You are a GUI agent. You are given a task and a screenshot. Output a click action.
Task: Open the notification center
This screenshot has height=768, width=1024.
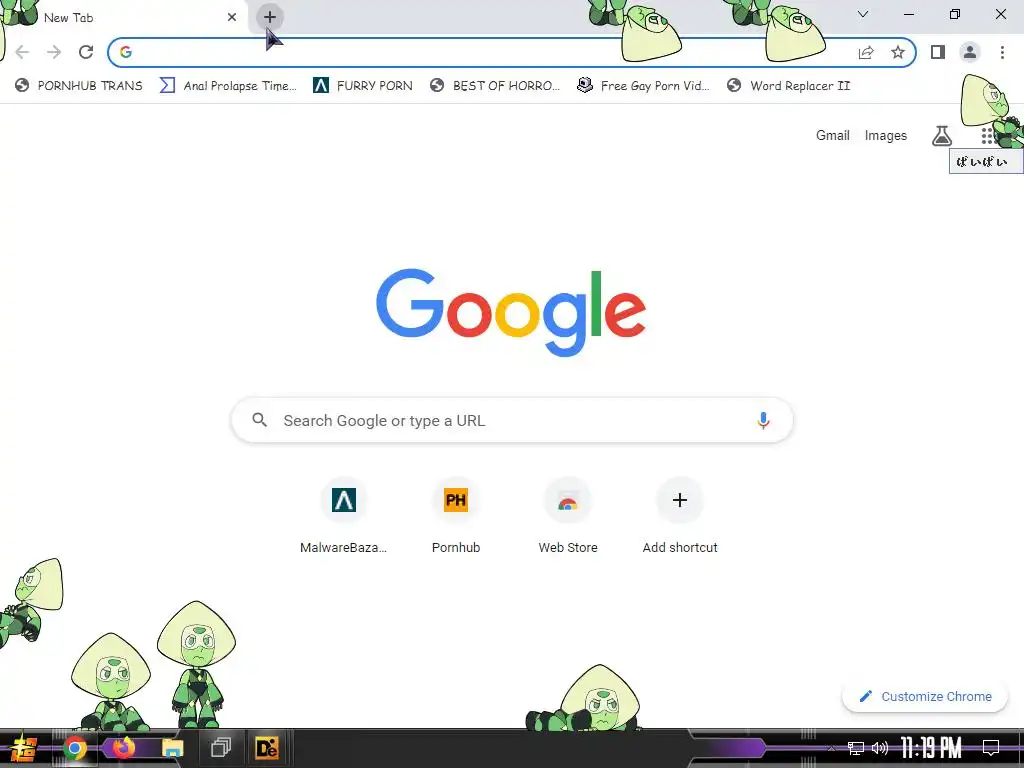coord(991,748)
